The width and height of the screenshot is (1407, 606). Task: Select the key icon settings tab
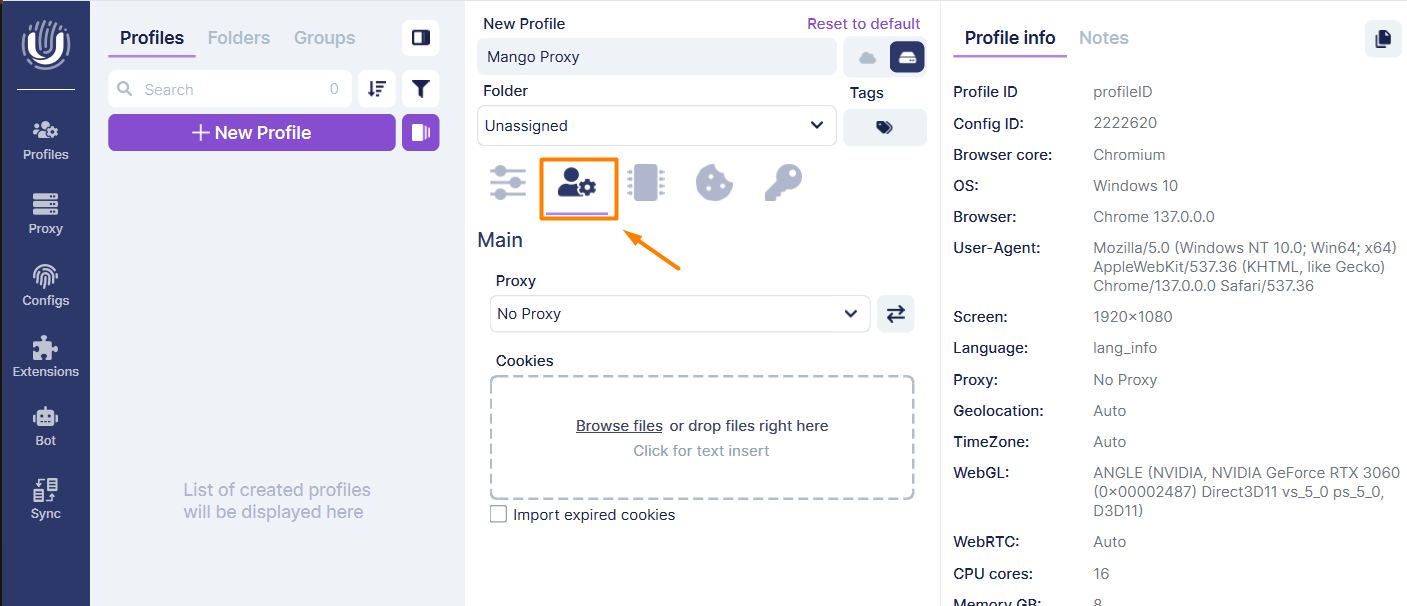point(783,183)
